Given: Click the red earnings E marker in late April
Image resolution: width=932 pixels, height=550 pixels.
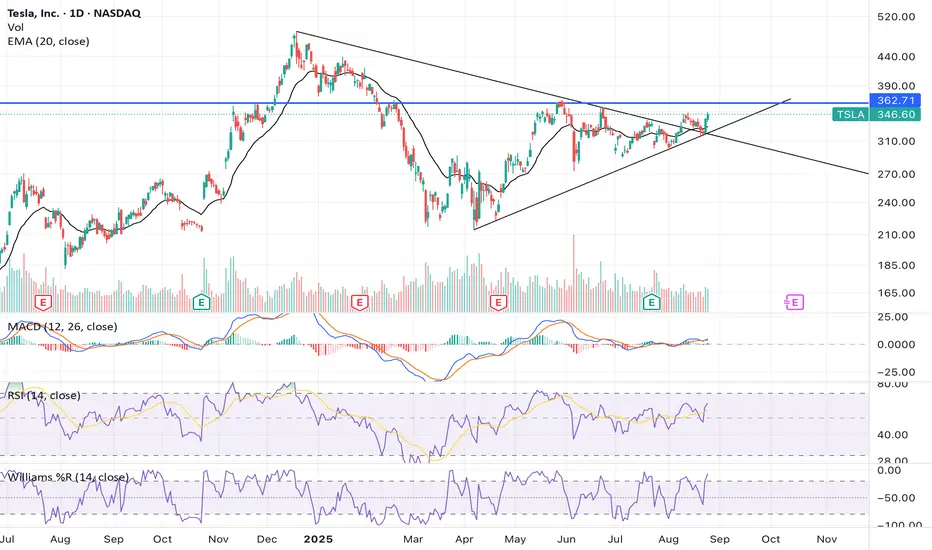Looking at the screenshot, I should [x=498, y=302].
